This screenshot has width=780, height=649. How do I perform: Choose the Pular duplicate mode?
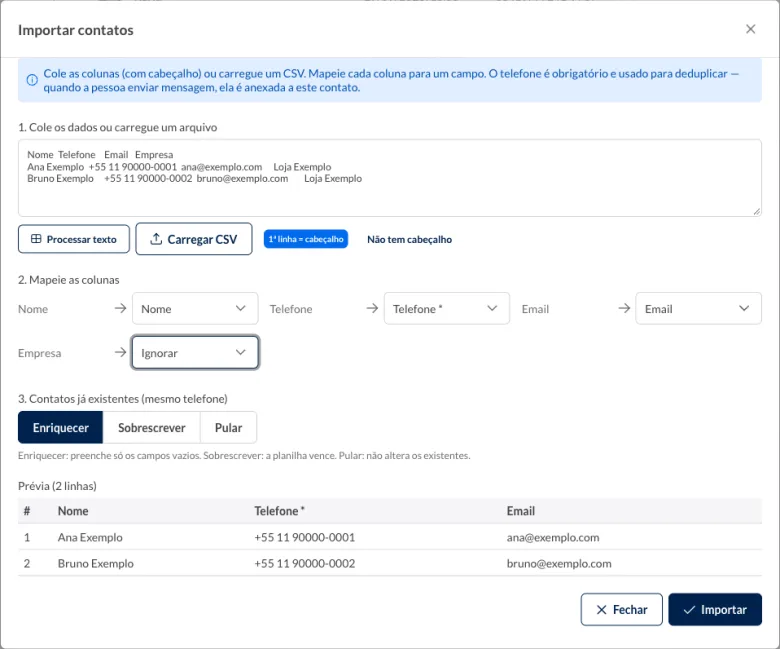coord(228,427)
